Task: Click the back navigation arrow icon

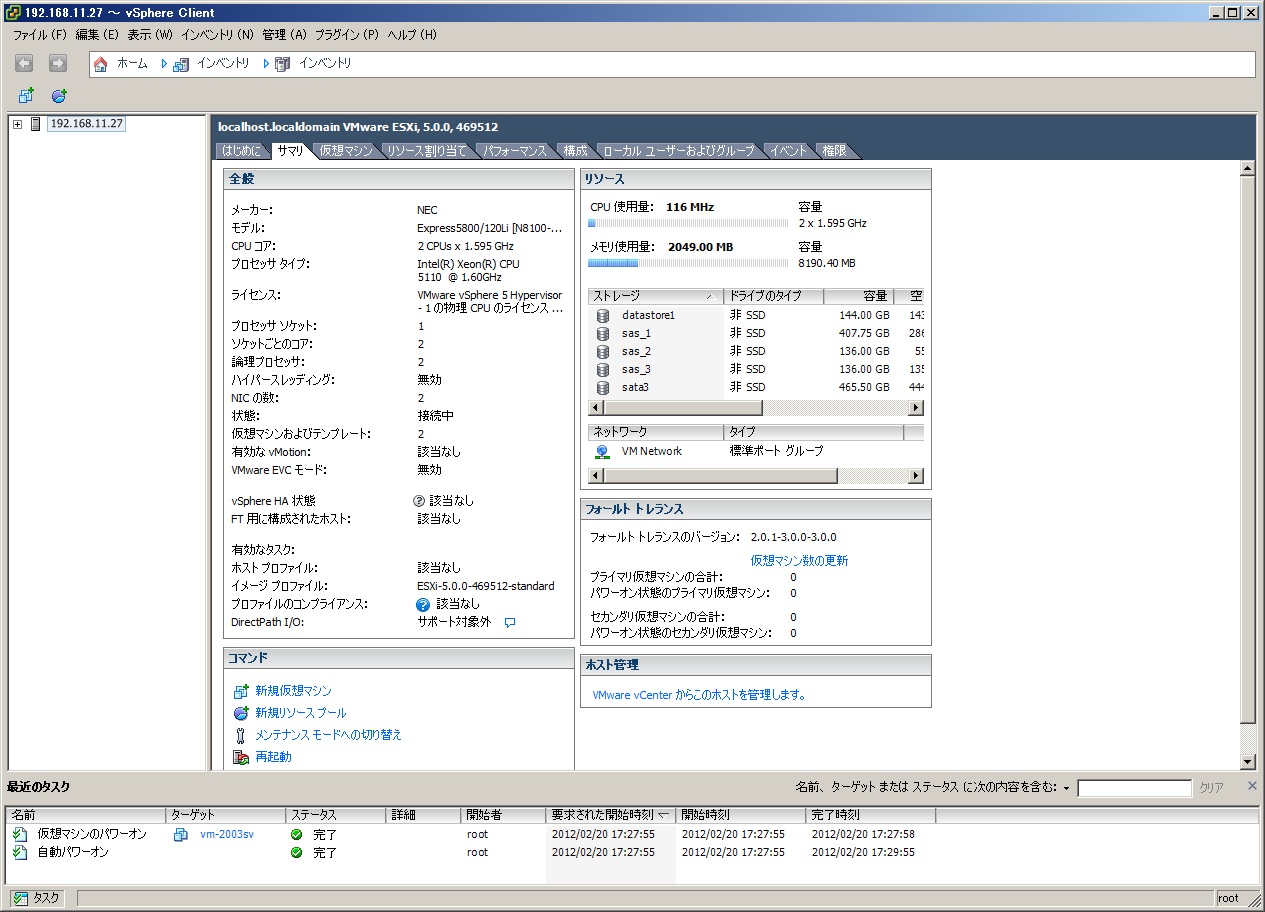Action: [24, 63]
